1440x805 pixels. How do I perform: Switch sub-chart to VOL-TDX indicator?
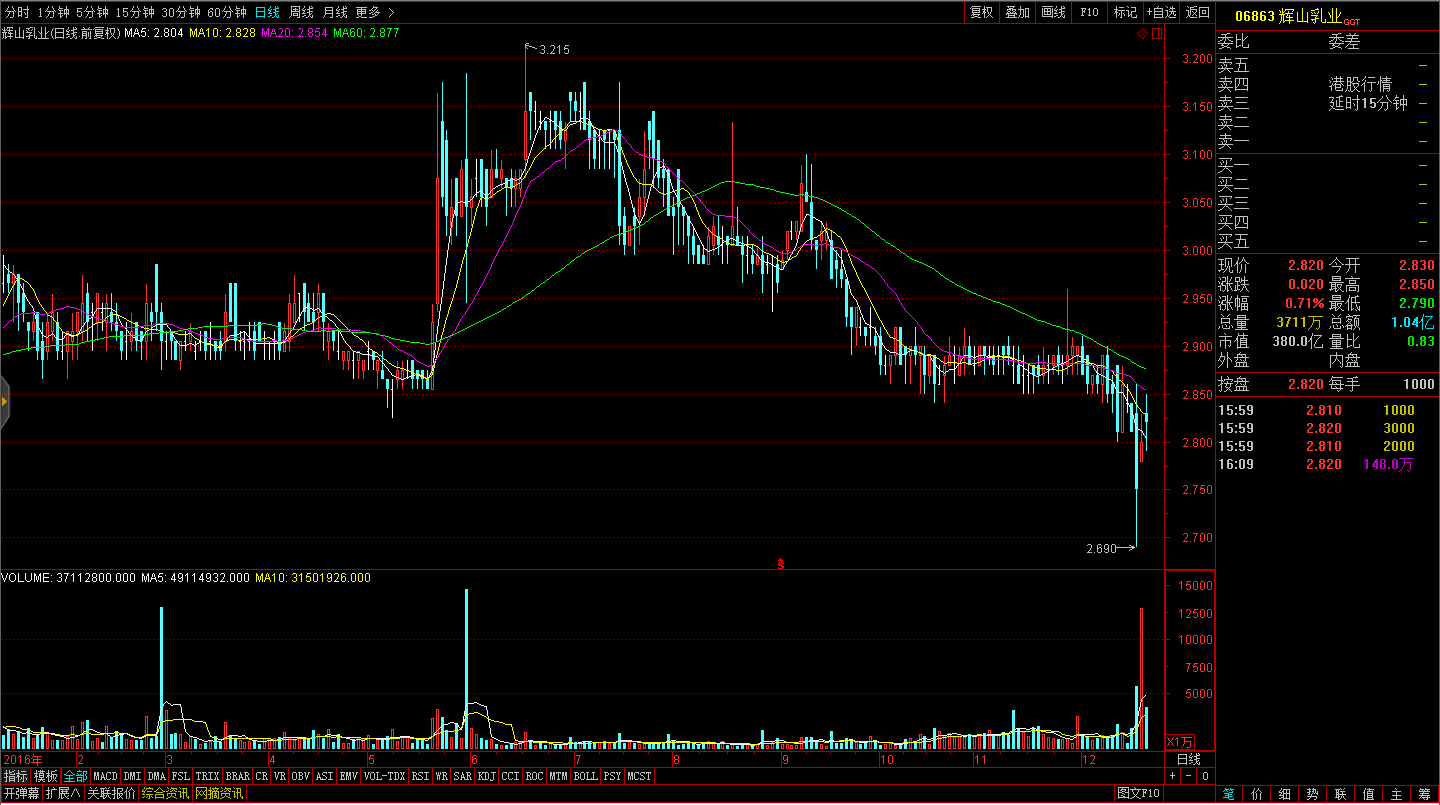tap(385, 776)
